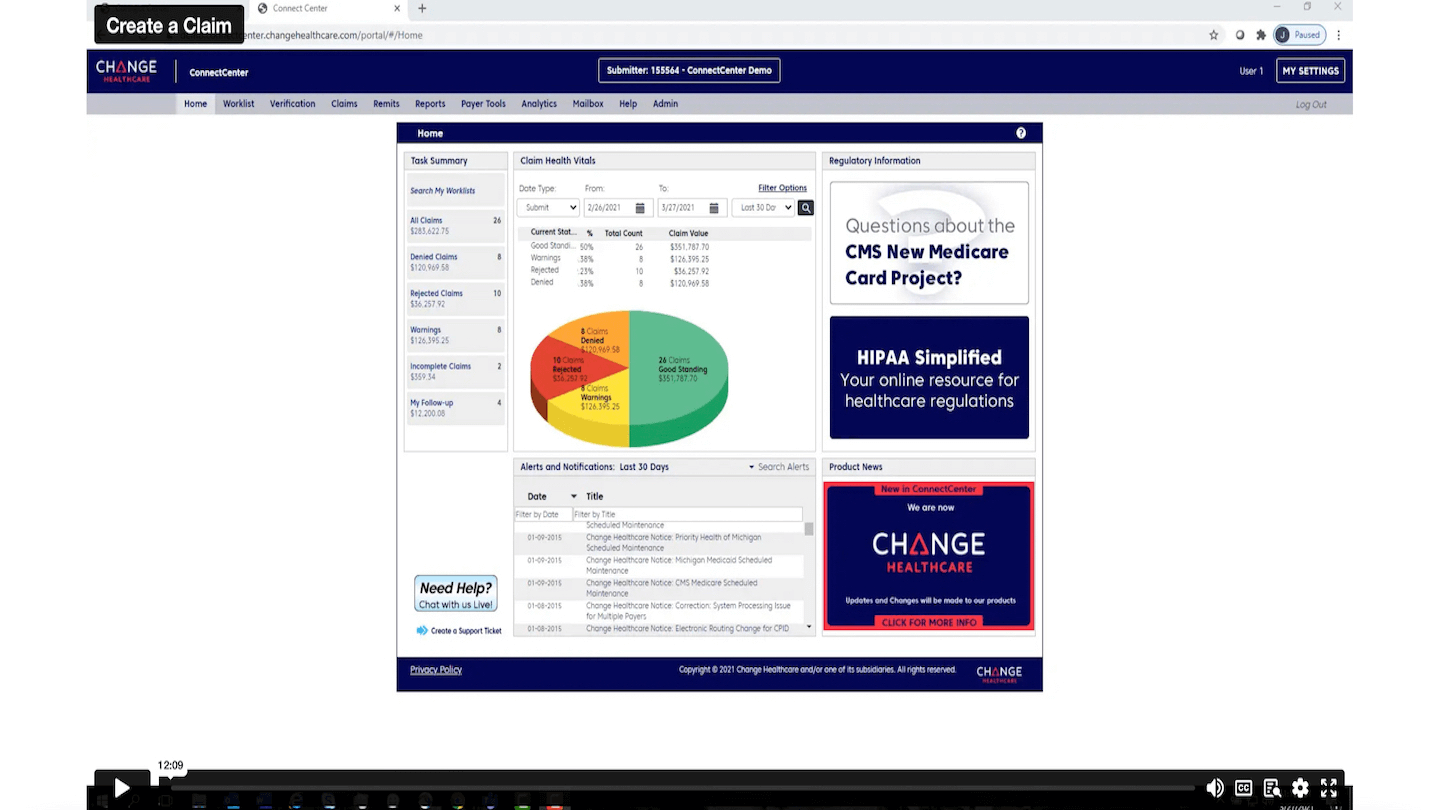This screenshot has width=1440, height=810.
Task: Open Incomplete Claims in Task Summary
Action: click(456, 372)
